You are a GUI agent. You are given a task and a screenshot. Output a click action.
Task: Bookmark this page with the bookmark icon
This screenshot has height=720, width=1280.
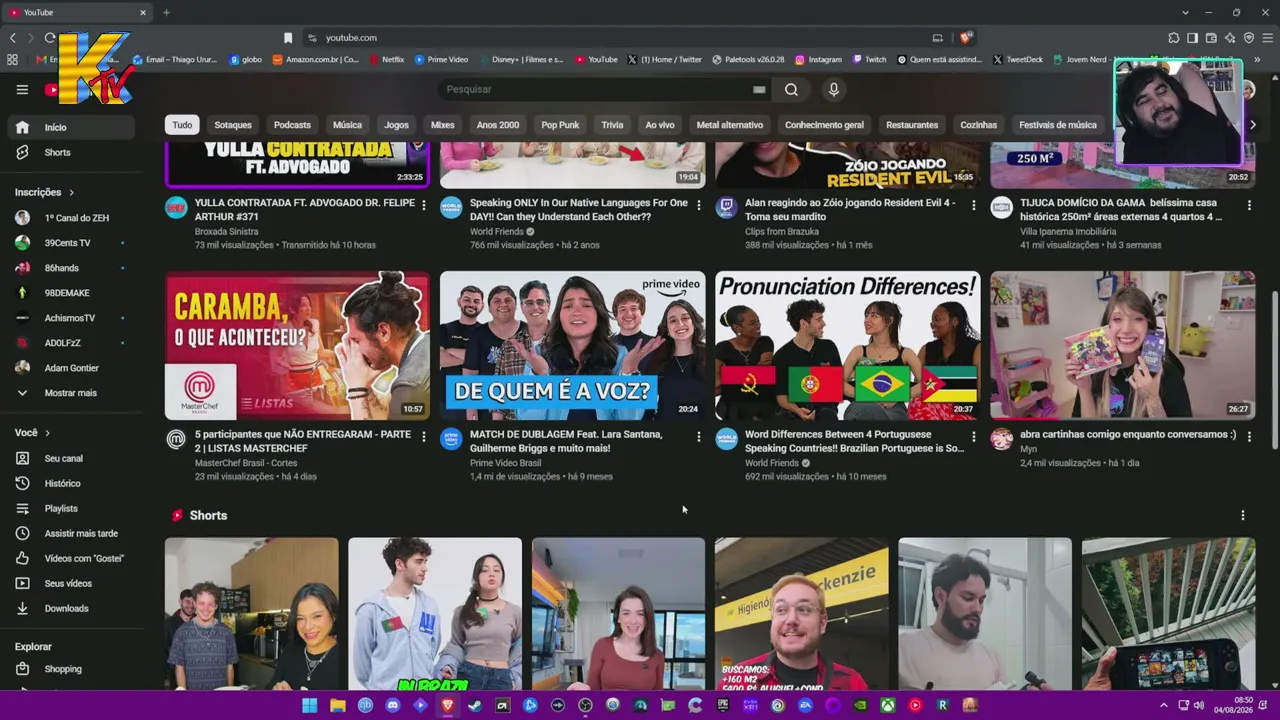(x=288, y=38)
